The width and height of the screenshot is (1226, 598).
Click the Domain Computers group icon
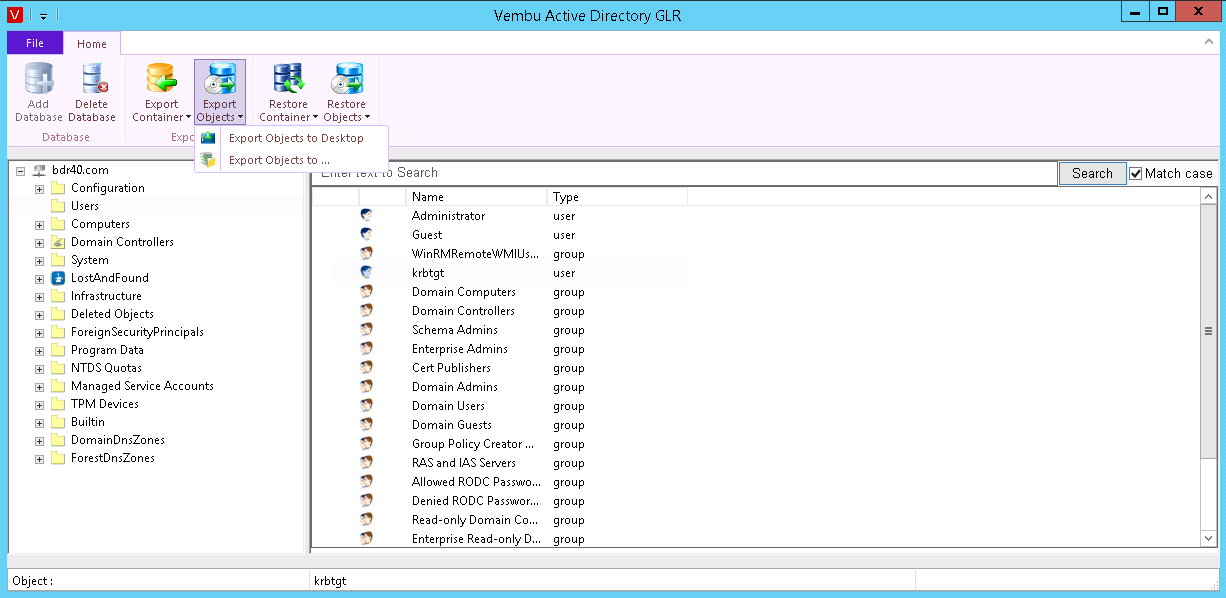coord(367,292)
